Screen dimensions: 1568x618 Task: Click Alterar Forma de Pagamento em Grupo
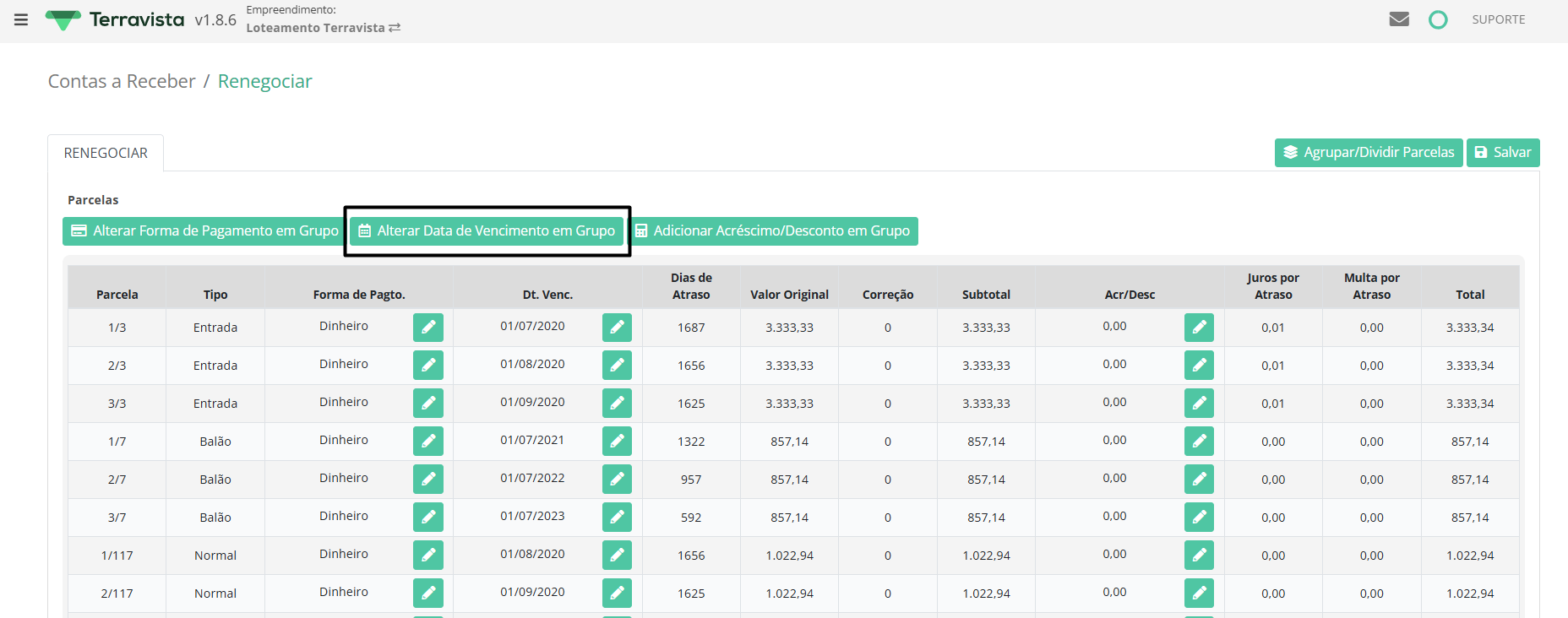click(x=204, y=231)
